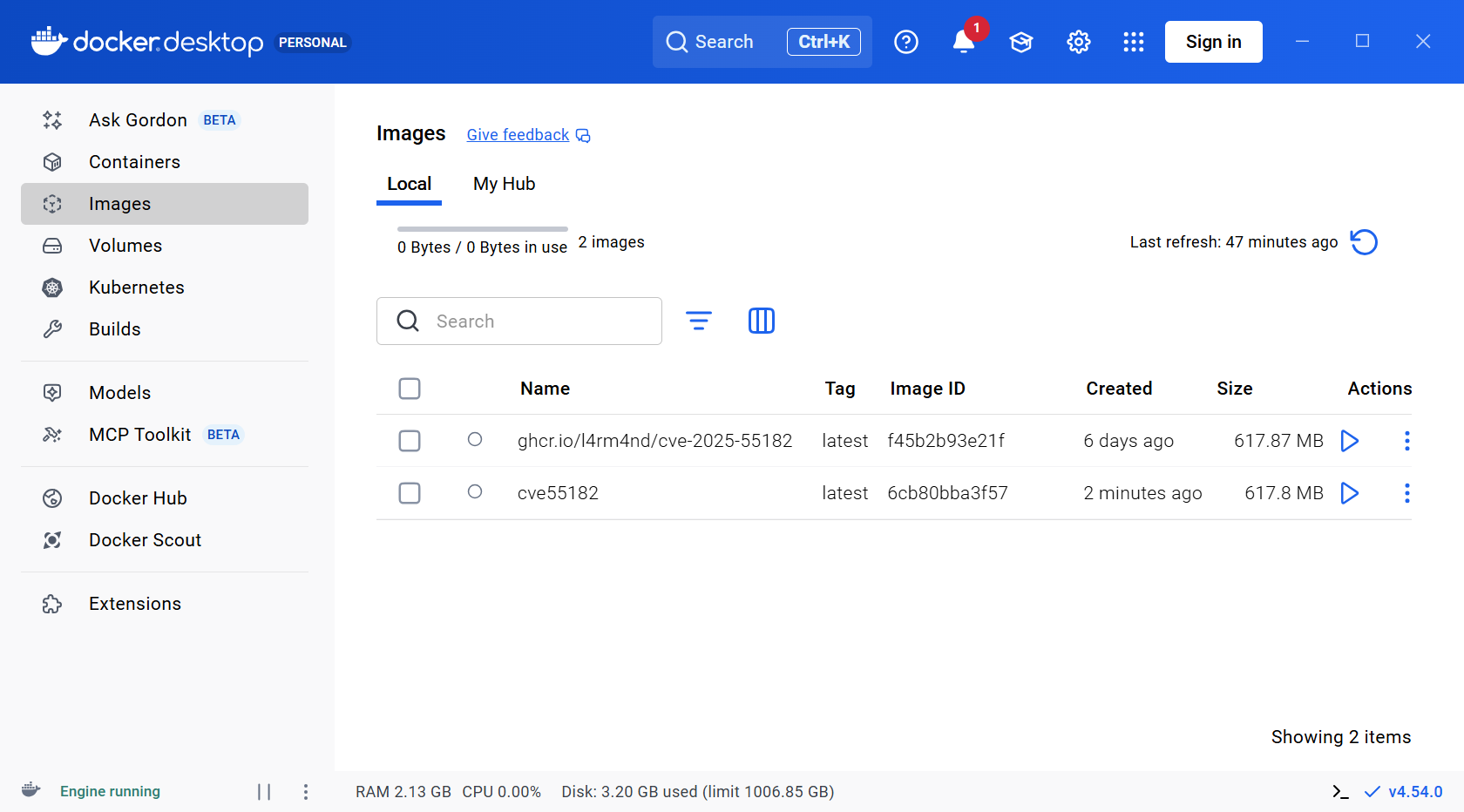This screenshot has height=812, width=1464.
Task: Select Images in sidebar
Action: pyautogui.click(x=165, y=204)
